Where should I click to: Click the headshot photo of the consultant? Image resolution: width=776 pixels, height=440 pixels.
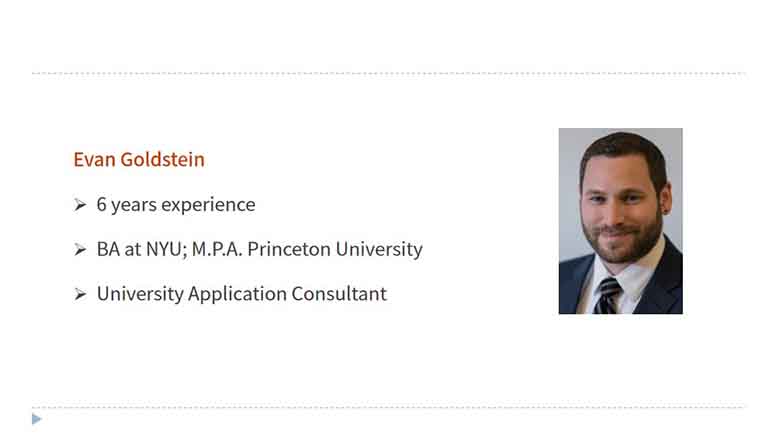[621, 221]
